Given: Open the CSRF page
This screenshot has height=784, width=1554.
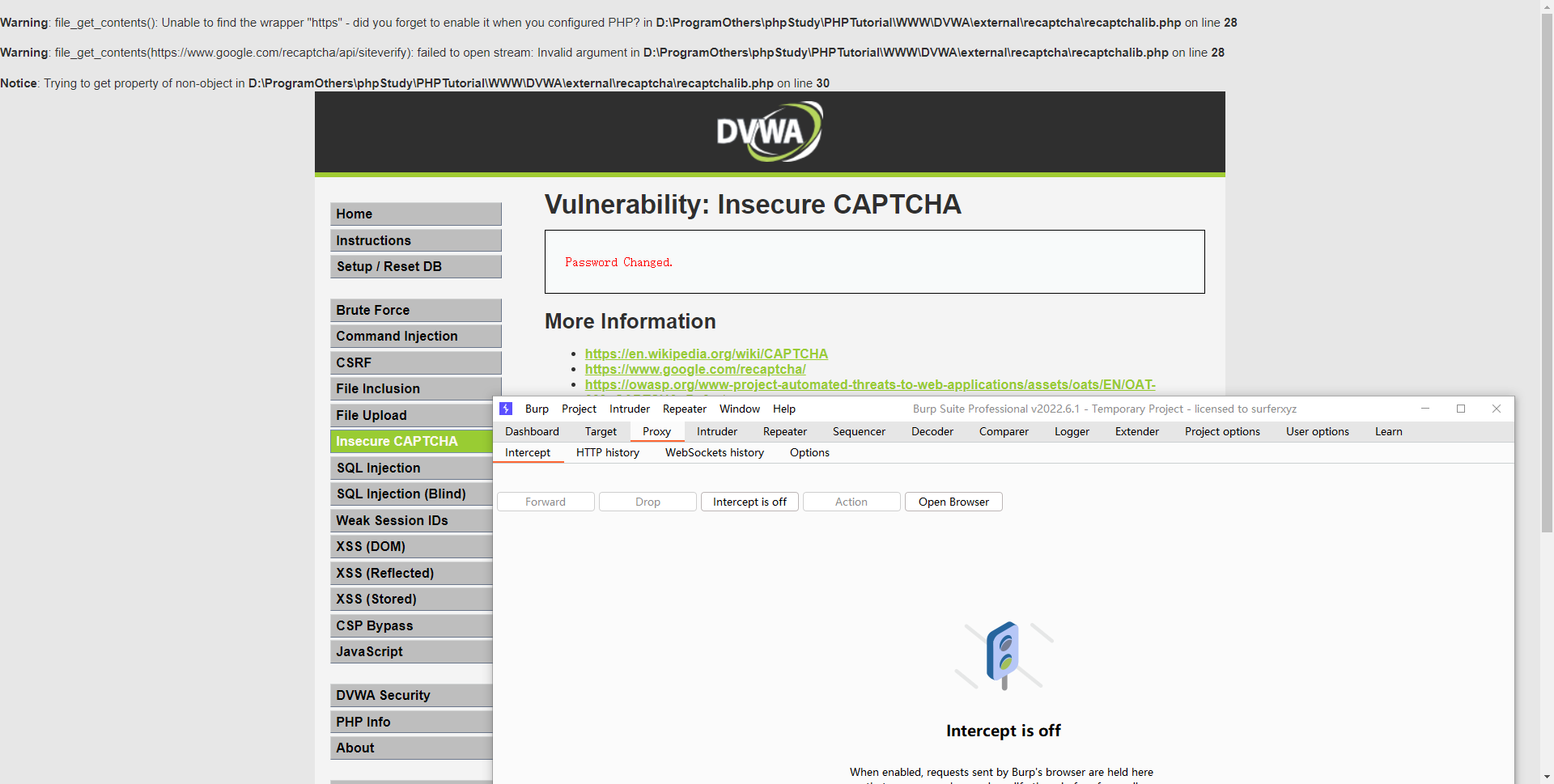Looking at the screenshot, I should tap(416, 362).
